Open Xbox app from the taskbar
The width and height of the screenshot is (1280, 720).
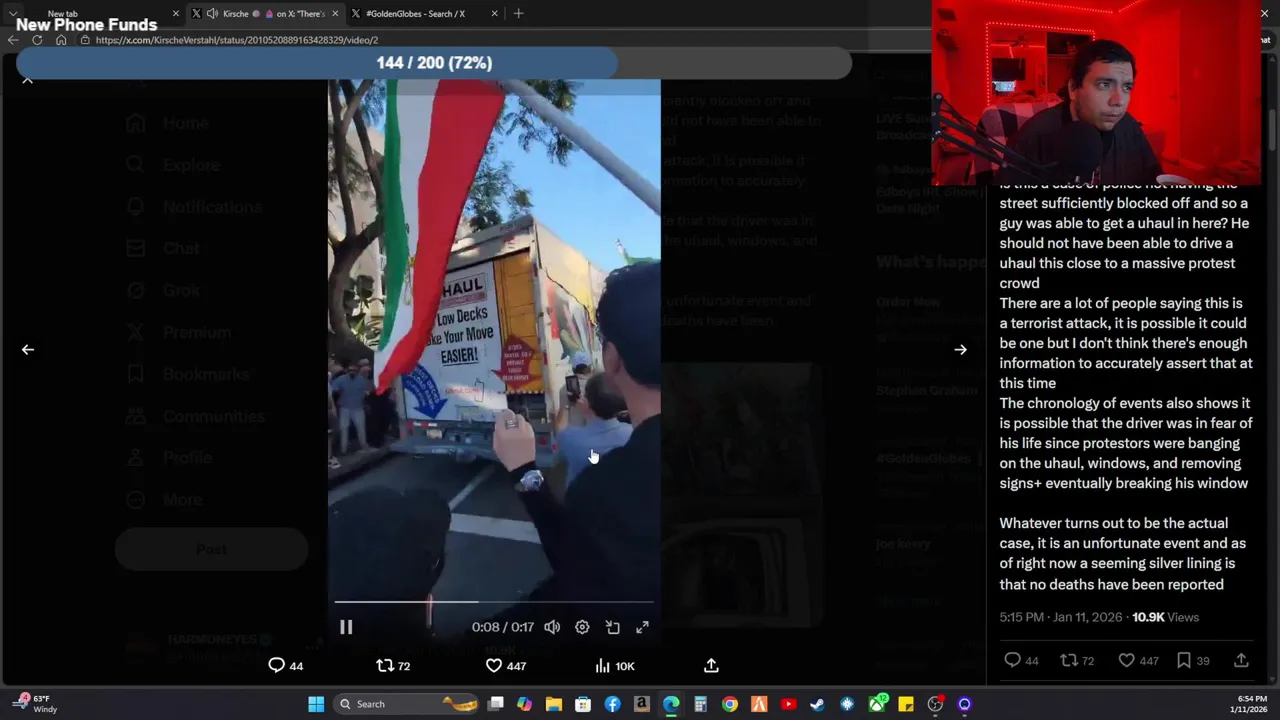pyautogui.click(x=877, y=704)
